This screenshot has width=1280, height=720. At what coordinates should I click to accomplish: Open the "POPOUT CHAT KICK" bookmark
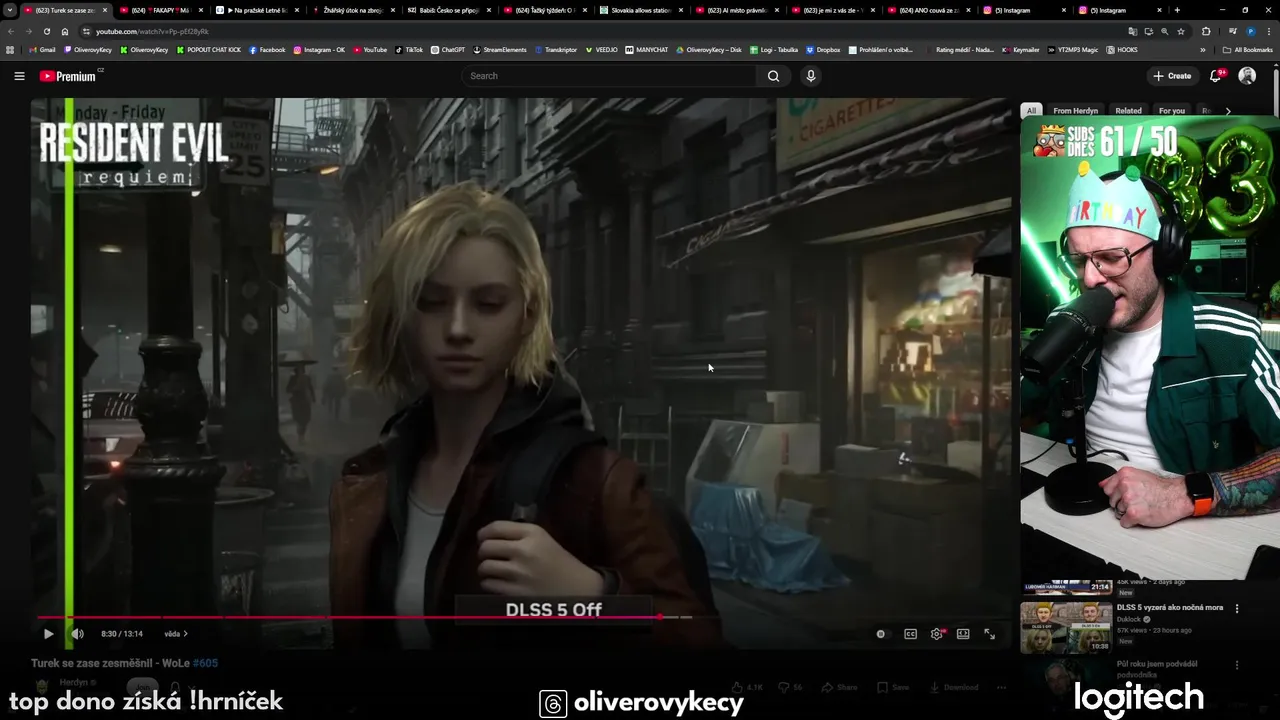(208, 49)
